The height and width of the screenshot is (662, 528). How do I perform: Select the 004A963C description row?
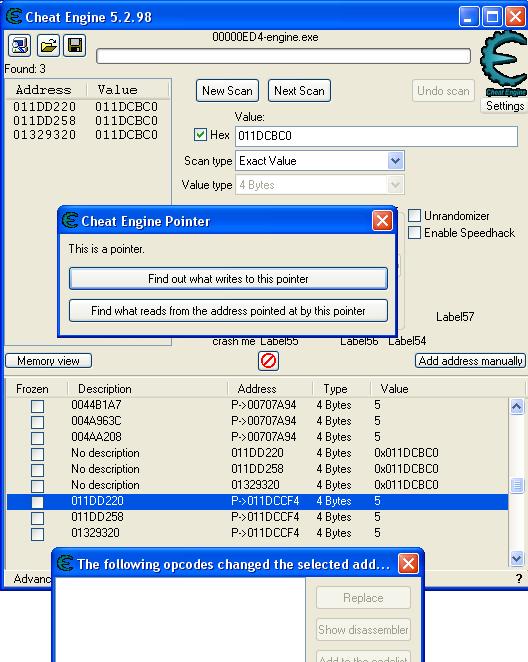[x=96, y=421]
